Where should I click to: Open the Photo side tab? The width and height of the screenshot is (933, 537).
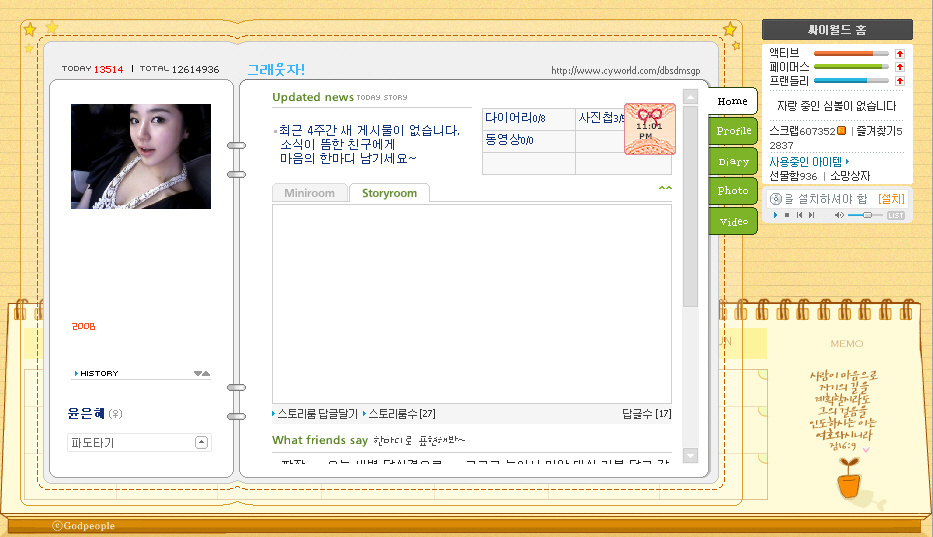733,191
